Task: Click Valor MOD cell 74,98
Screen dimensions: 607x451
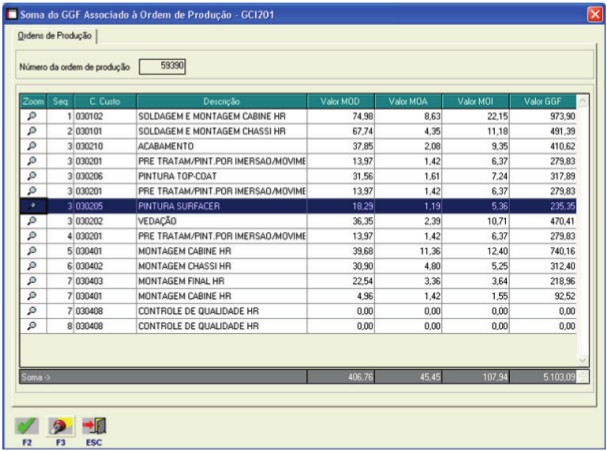Action: (340, 116)
